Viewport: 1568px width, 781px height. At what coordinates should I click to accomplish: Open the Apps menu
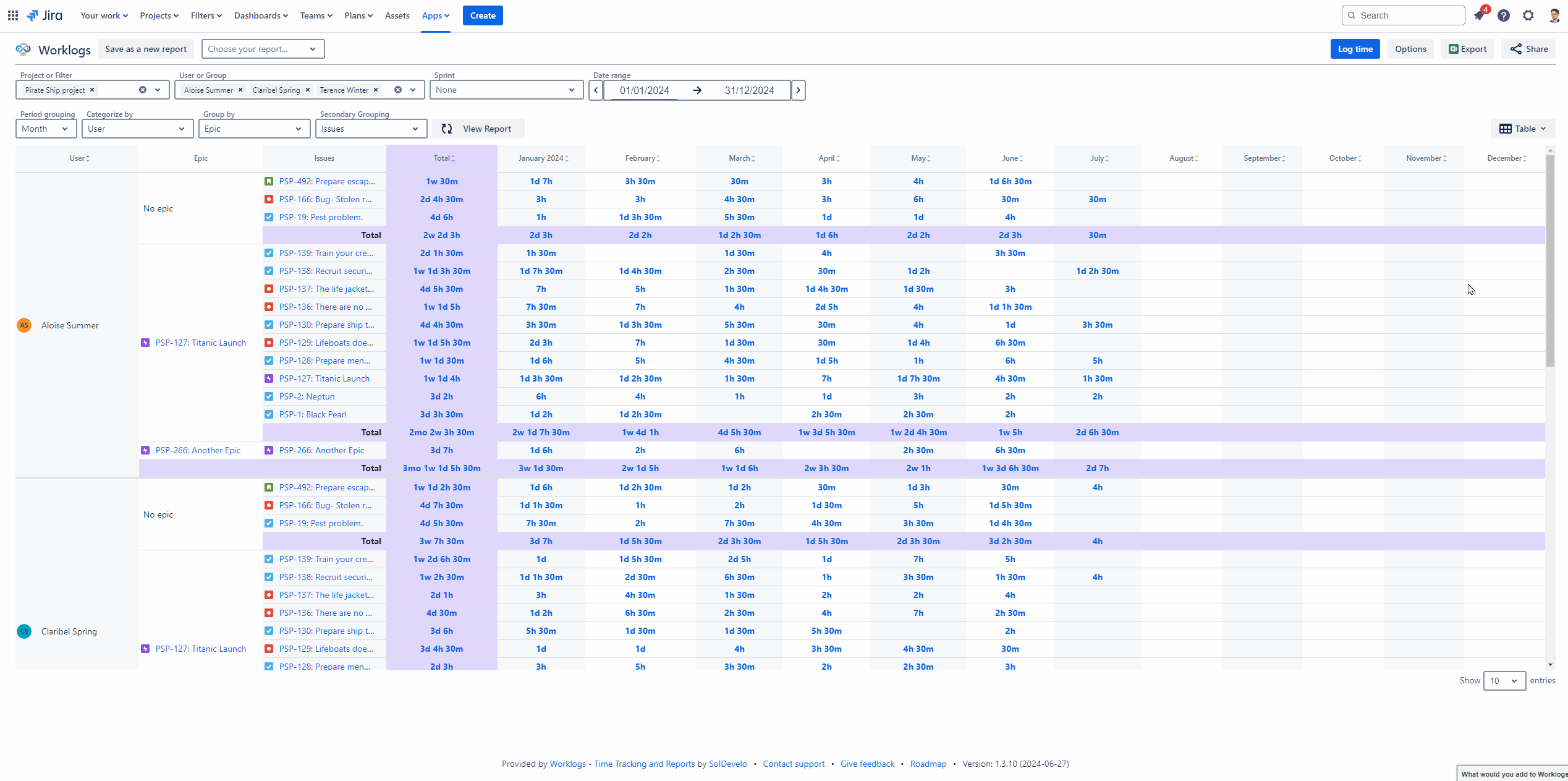(435, 15)
